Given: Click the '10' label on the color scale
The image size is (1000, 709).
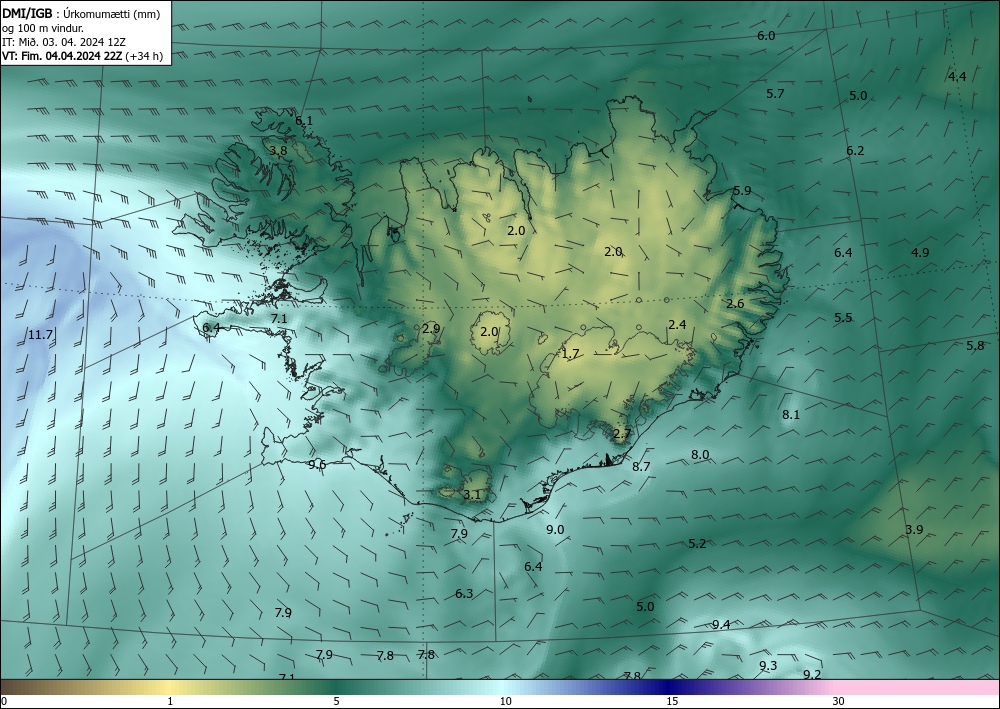Looking at the screenshot, I should point(505,701).
